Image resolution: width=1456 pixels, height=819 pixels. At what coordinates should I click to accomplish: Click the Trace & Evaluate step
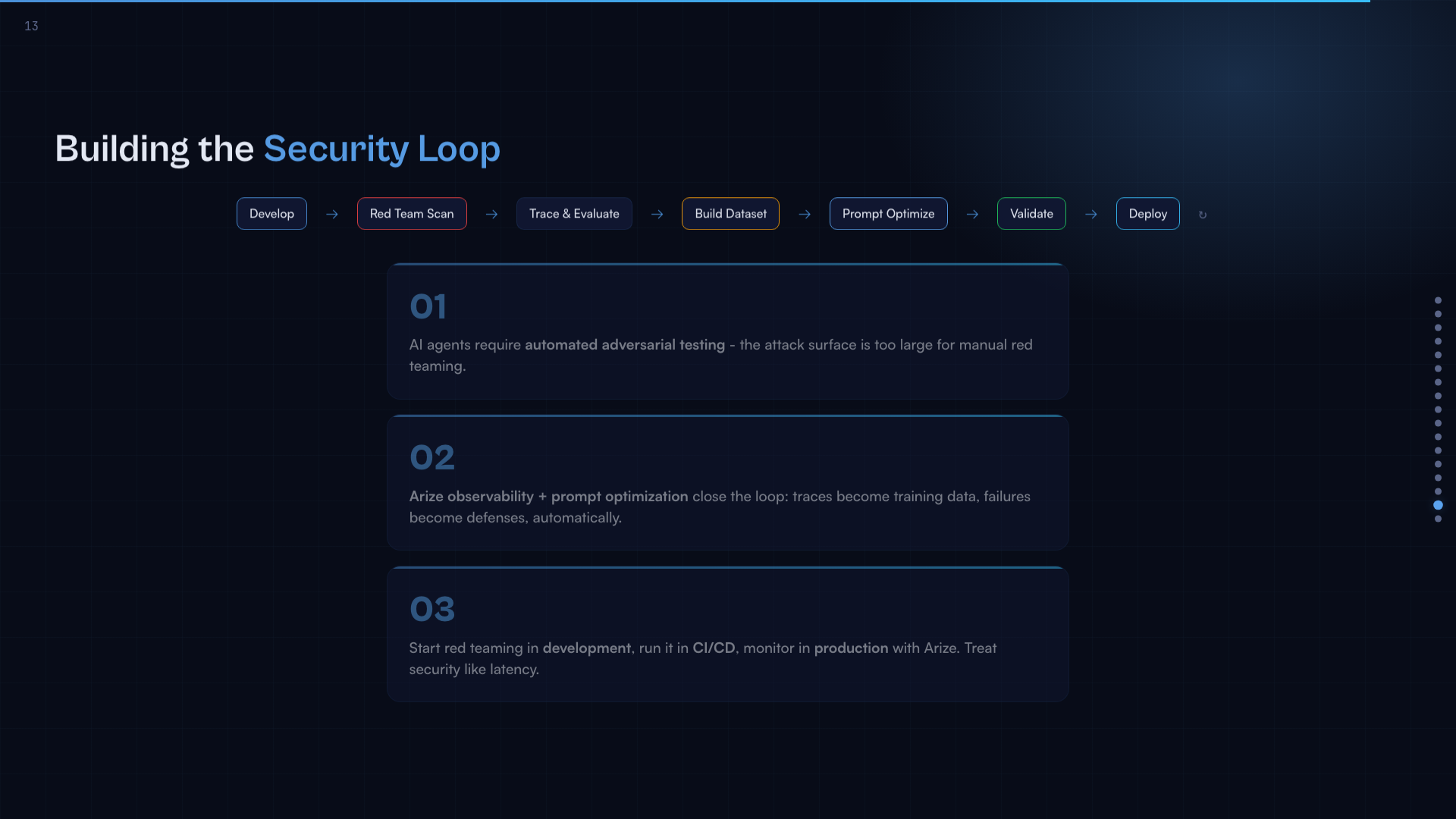tap(574, 214)
